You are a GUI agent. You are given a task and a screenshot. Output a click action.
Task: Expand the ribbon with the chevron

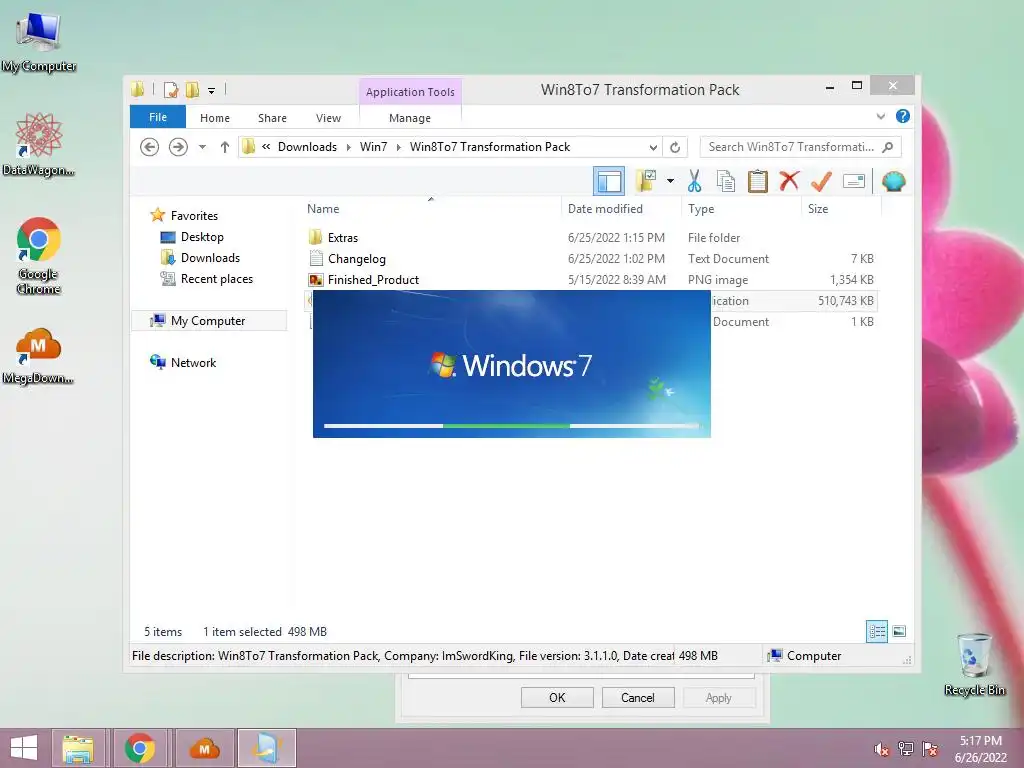[880, 116]
